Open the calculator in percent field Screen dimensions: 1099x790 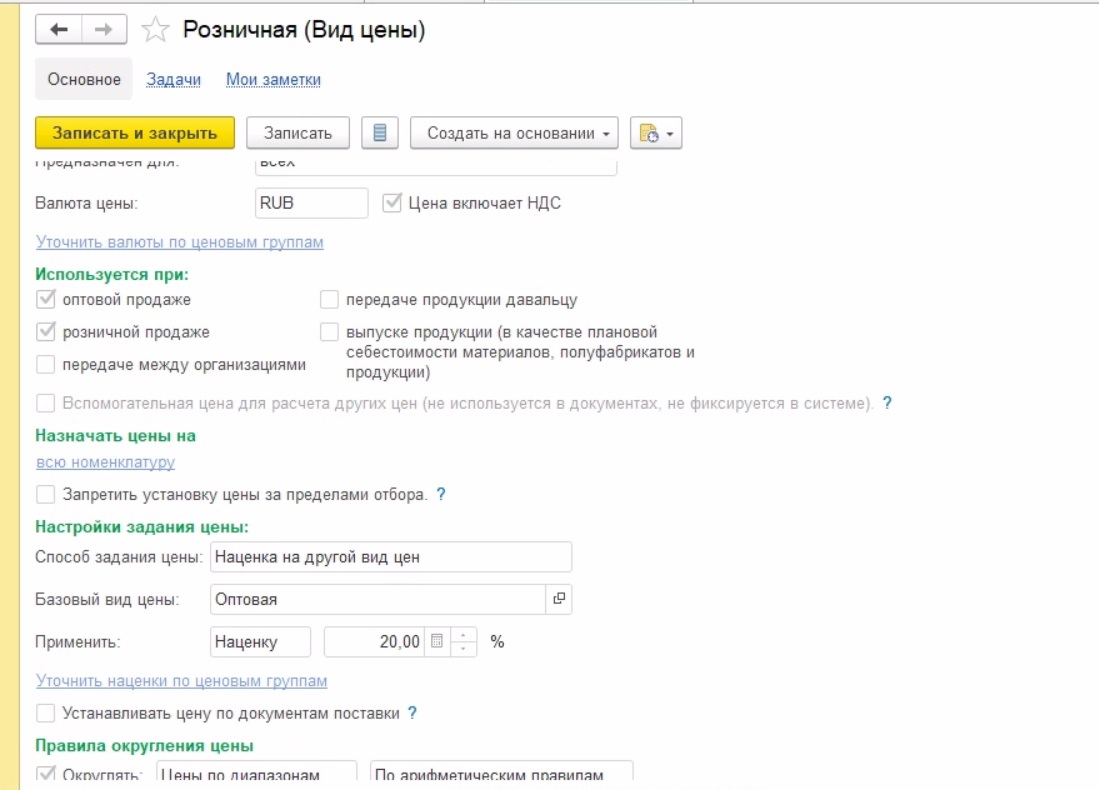[436, 642]
